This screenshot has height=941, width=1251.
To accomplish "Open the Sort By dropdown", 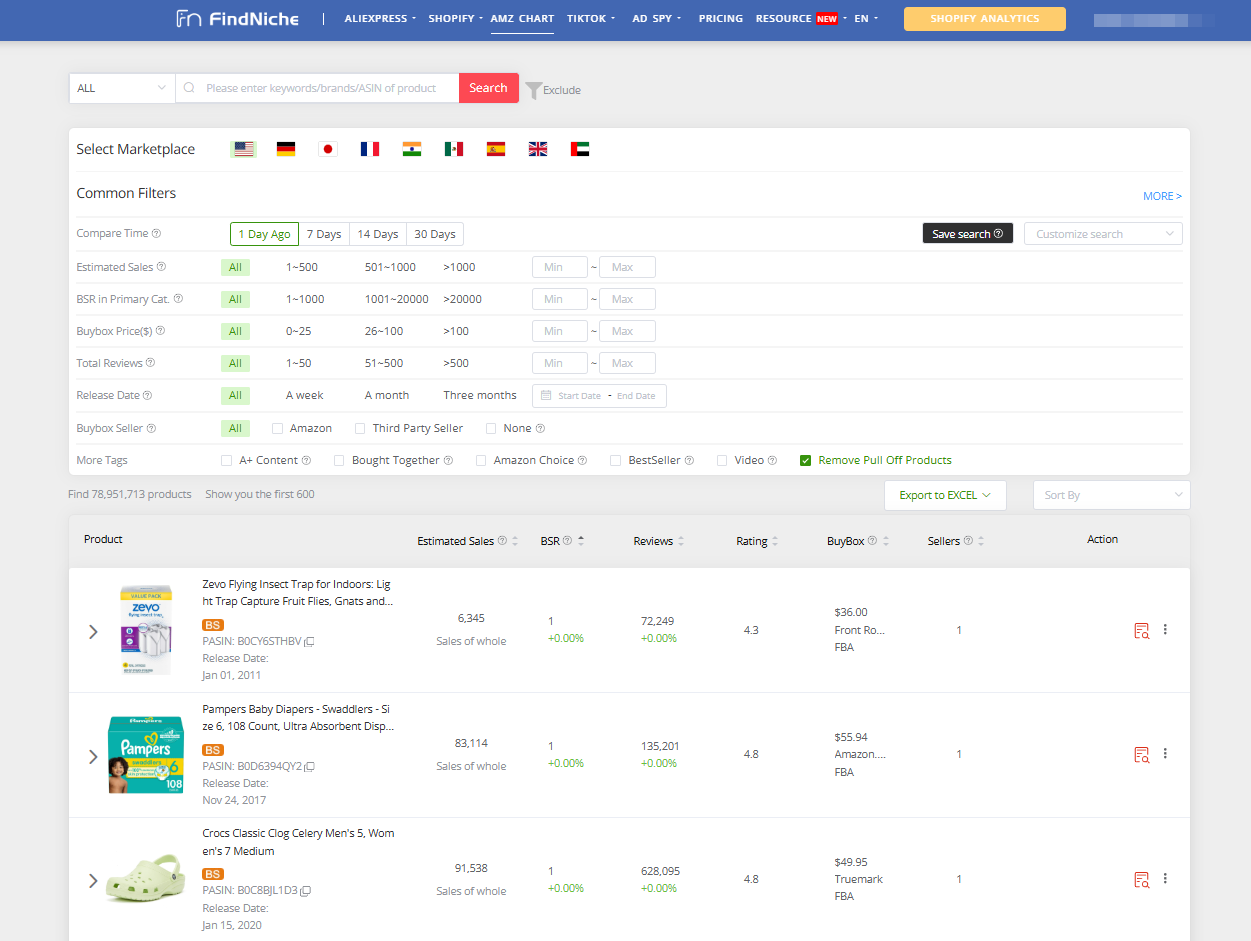I will (1111, 495).
